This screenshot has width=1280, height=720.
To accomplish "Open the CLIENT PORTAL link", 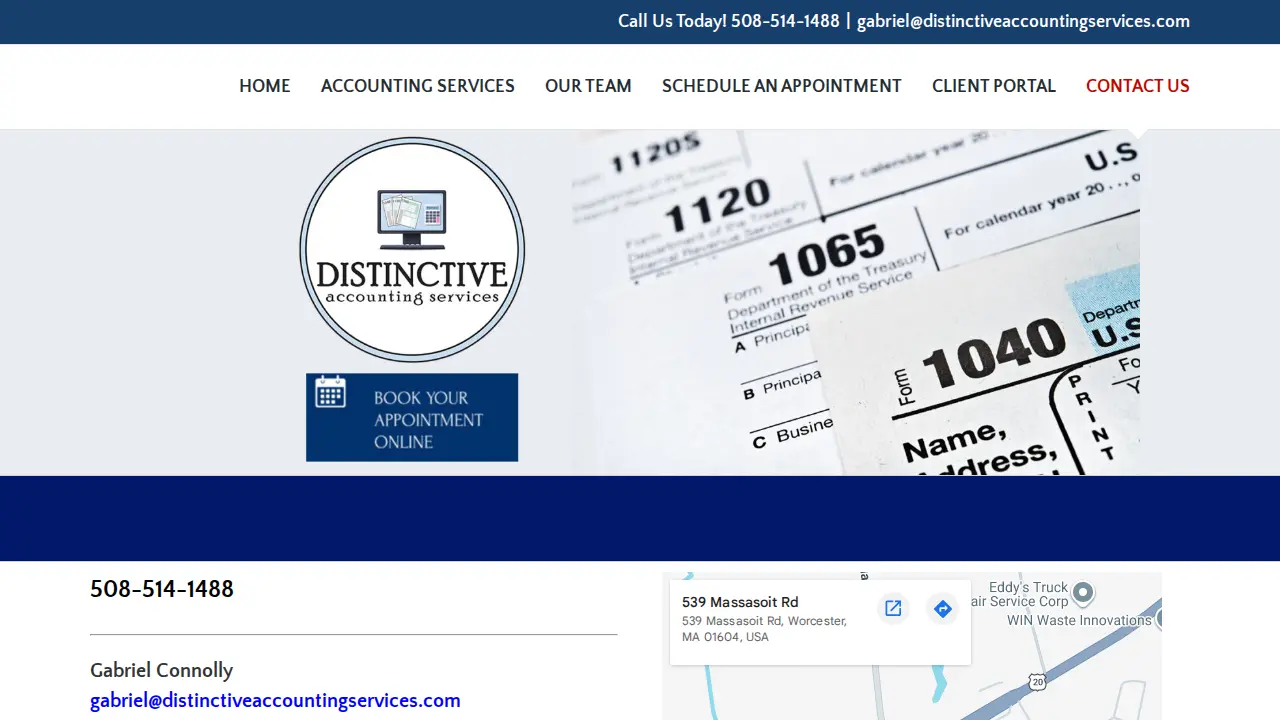I will click(x=994, y=86).
